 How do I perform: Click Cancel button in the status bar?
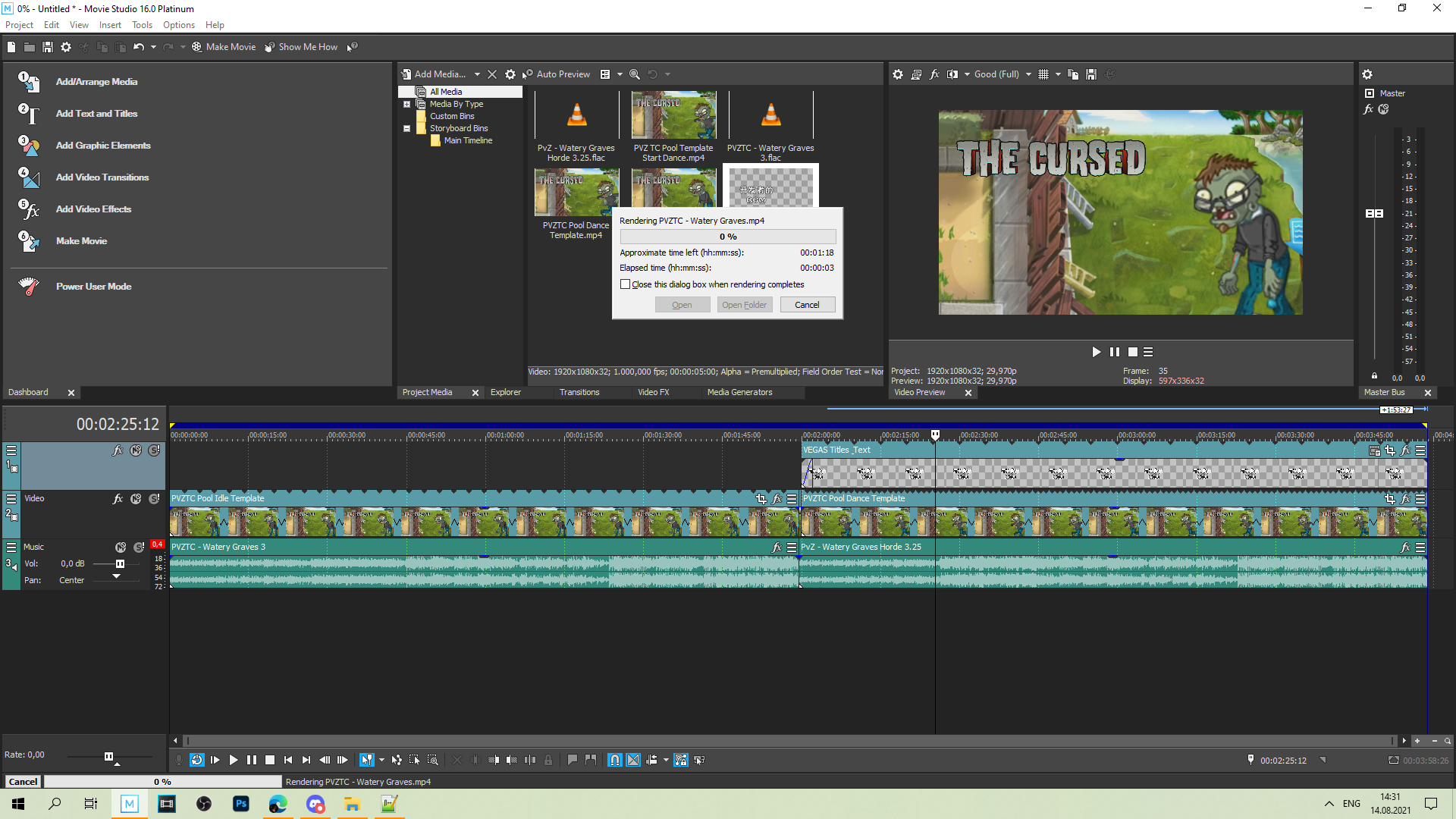[23, 782]
